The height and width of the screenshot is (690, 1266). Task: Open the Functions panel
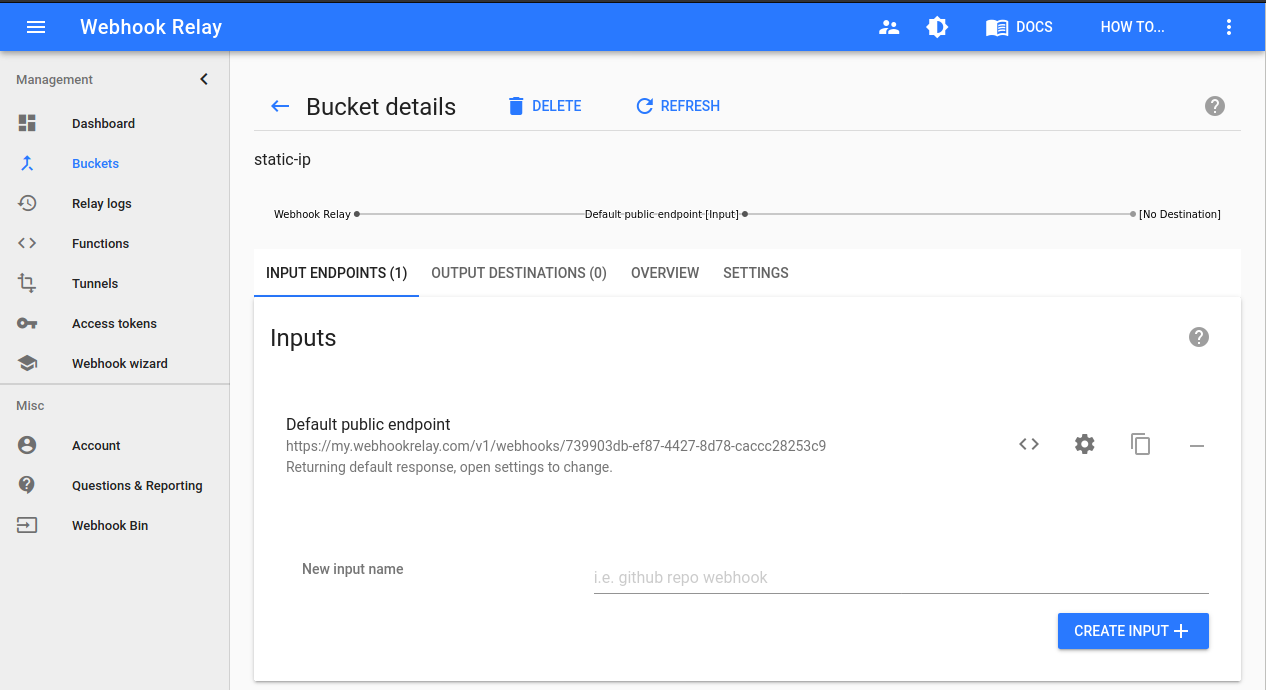point(99,243)
